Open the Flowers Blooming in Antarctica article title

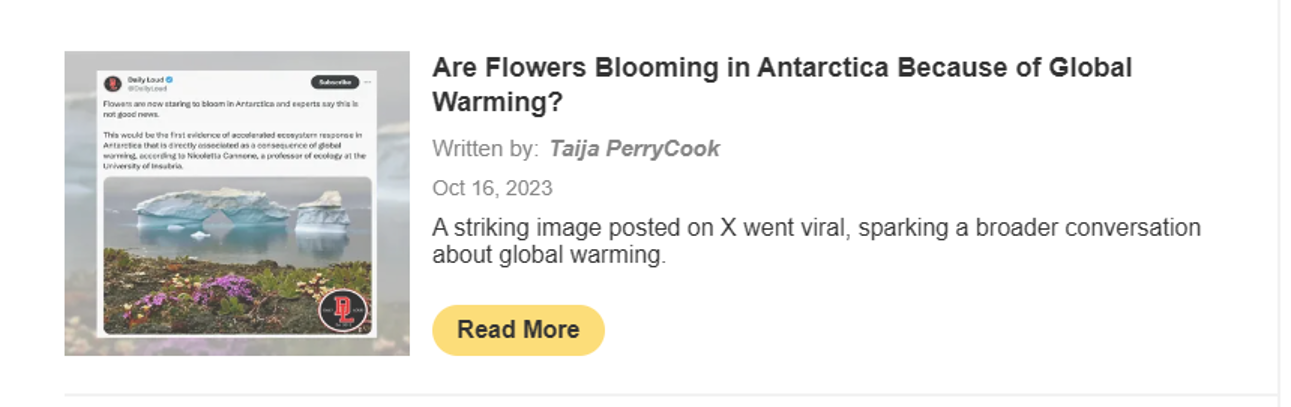(x=781, y=68)
